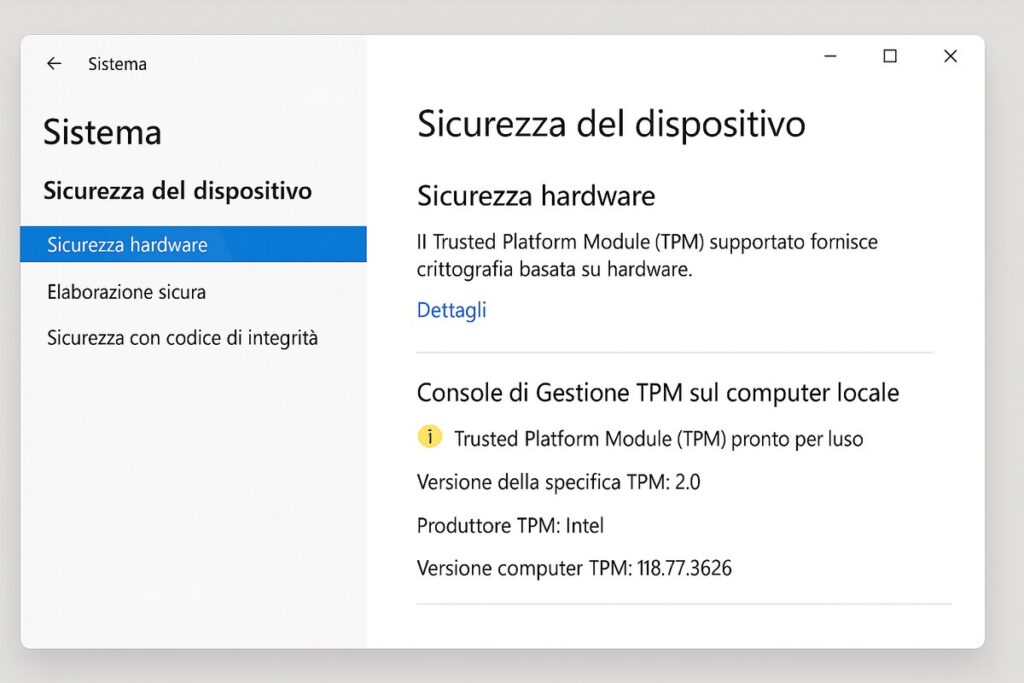The height and width of the screenshot is (683, 1024).
Task: Click the large Sistema sidebar heading
Action: (102, 132)
